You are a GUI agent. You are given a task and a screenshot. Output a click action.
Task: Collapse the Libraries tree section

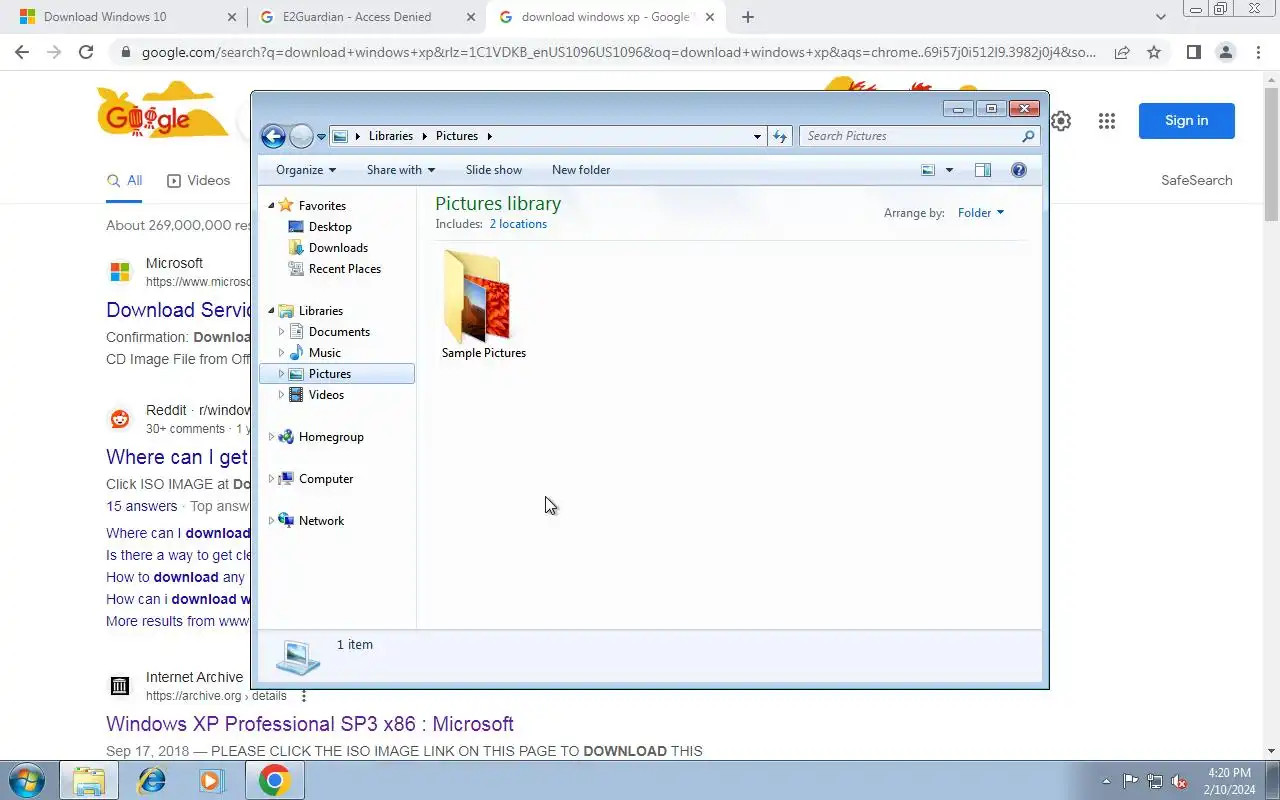tap(271, 311)
